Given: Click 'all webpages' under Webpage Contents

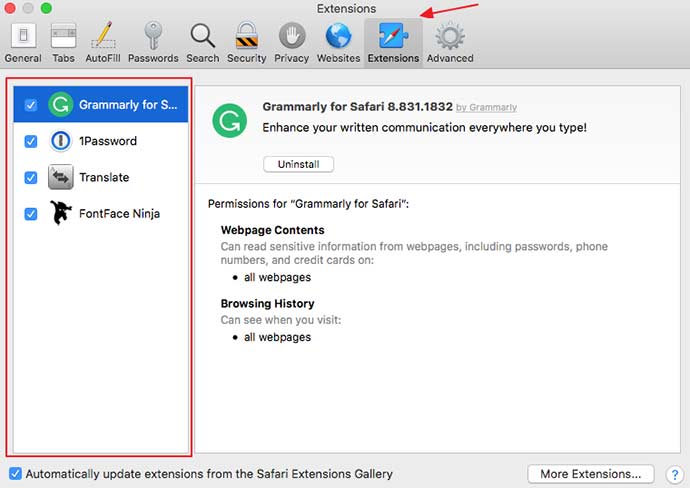Looking at the screenshot, I should 277,277.
